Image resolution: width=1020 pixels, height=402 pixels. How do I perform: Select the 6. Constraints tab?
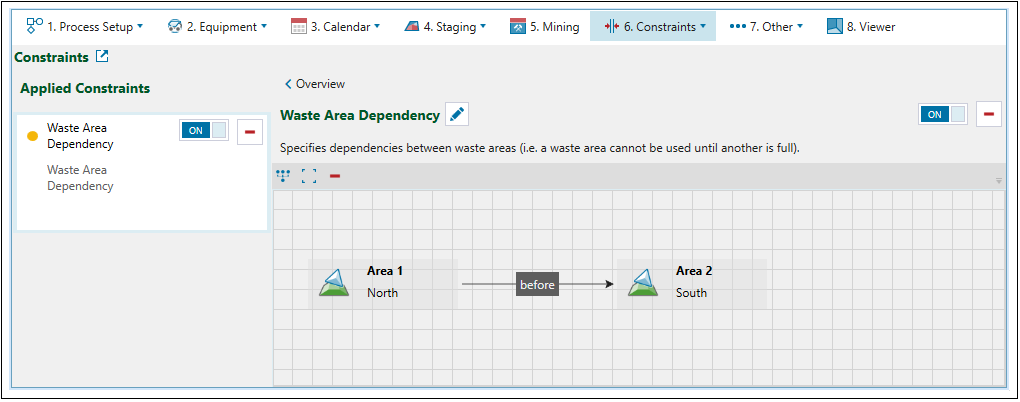pyautogui.click(x=652, y=27)
